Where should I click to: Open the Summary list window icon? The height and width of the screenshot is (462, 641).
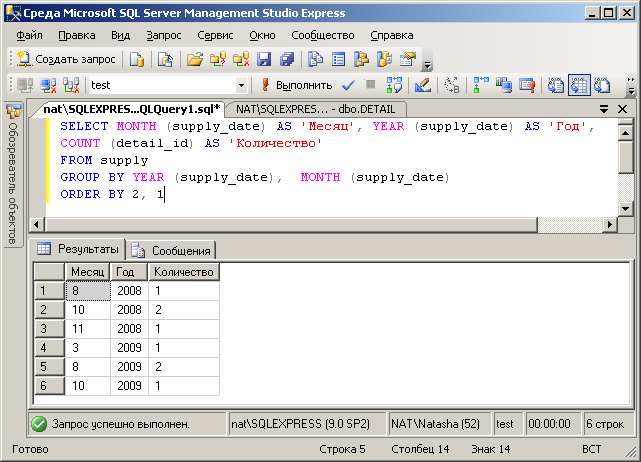338,59
